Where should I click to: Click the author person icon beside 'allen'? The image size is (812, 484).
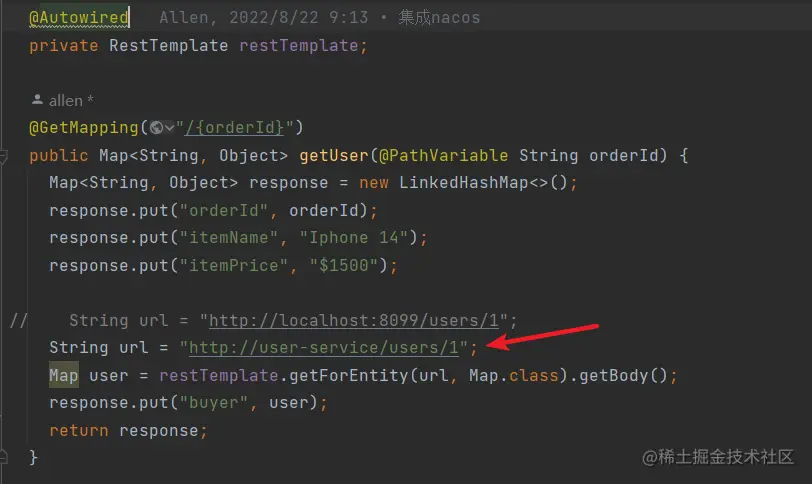37,99
